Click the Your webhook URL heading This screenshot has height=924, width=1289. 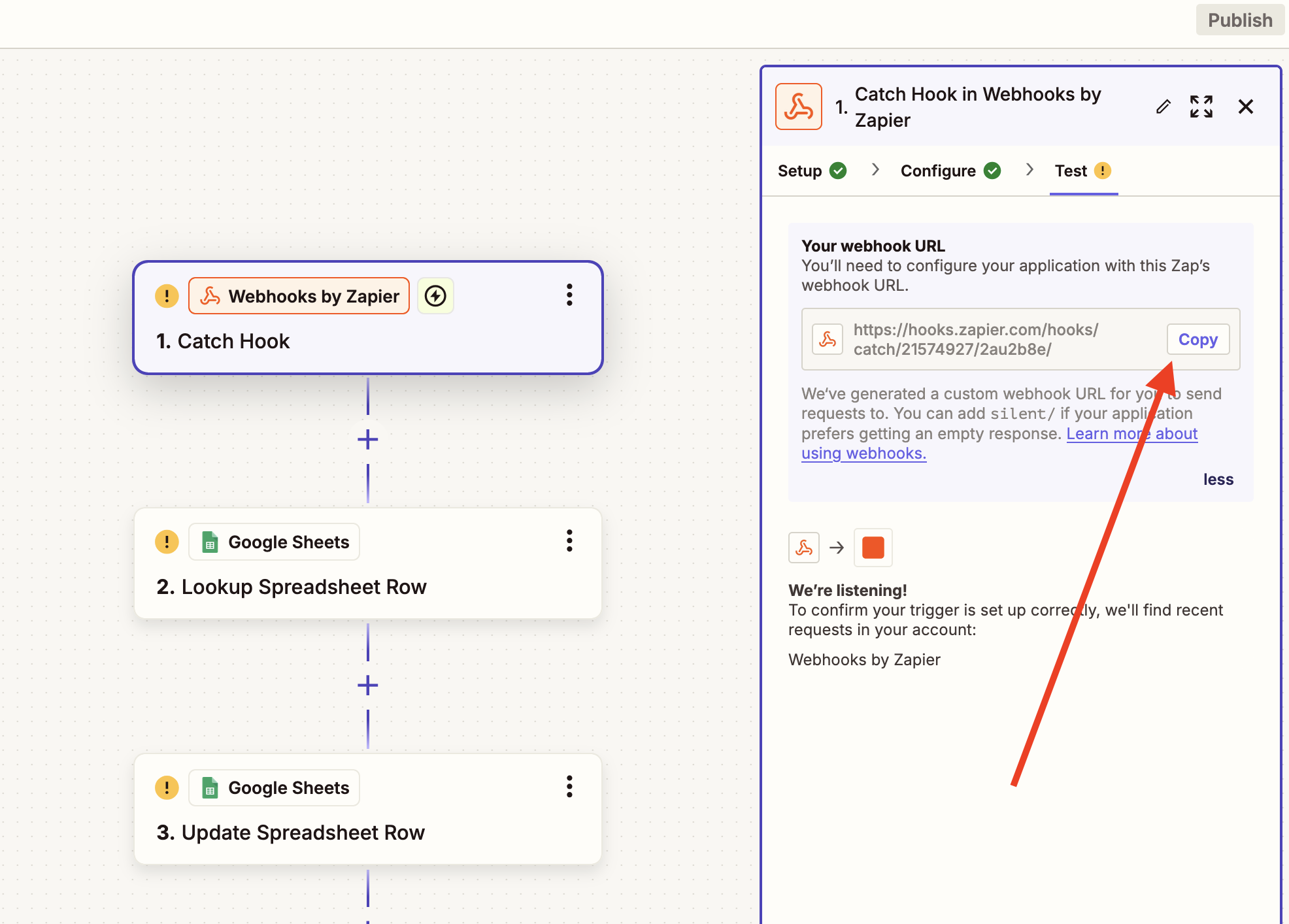873,246
